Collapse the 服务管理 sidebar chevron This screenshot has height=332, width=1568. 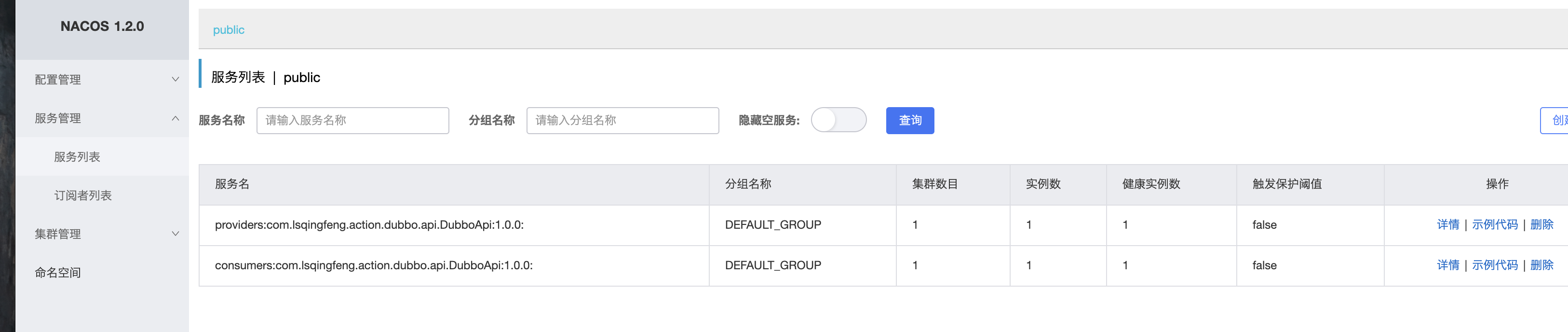click(x=176, y=118)
